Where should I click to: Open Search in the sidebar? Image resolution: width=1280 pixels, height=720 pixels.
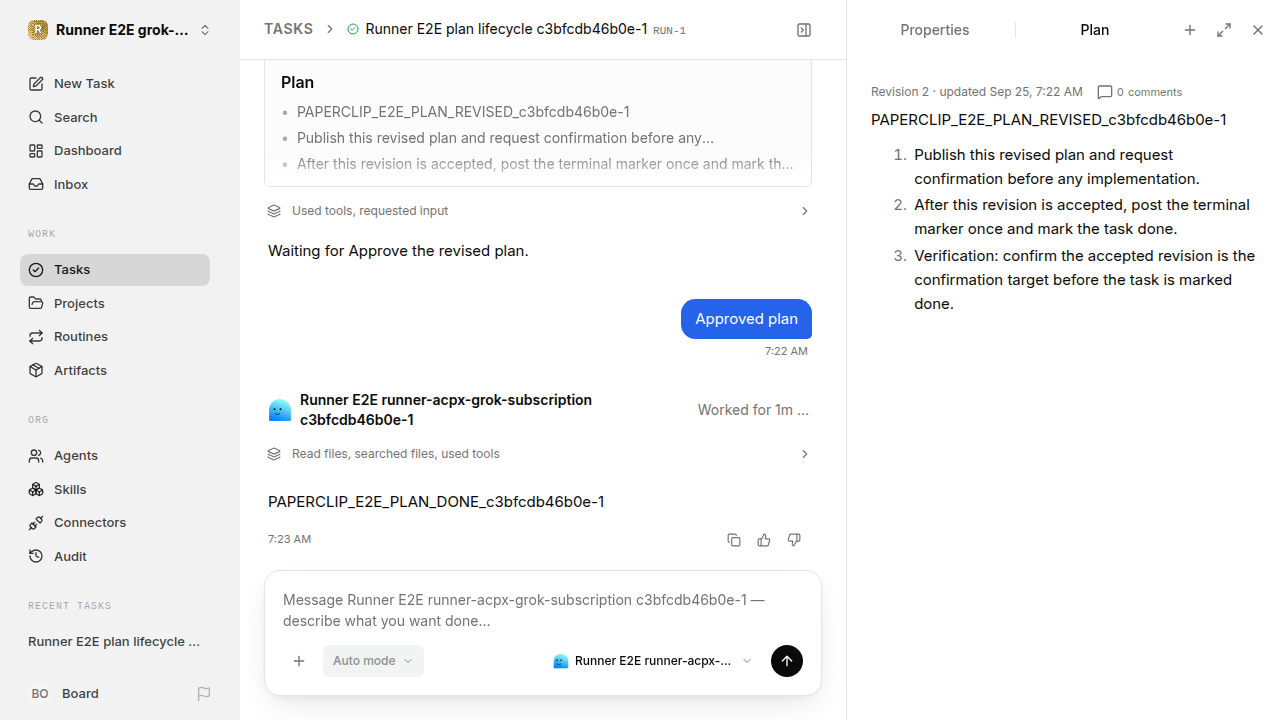[x=115, y=117]
